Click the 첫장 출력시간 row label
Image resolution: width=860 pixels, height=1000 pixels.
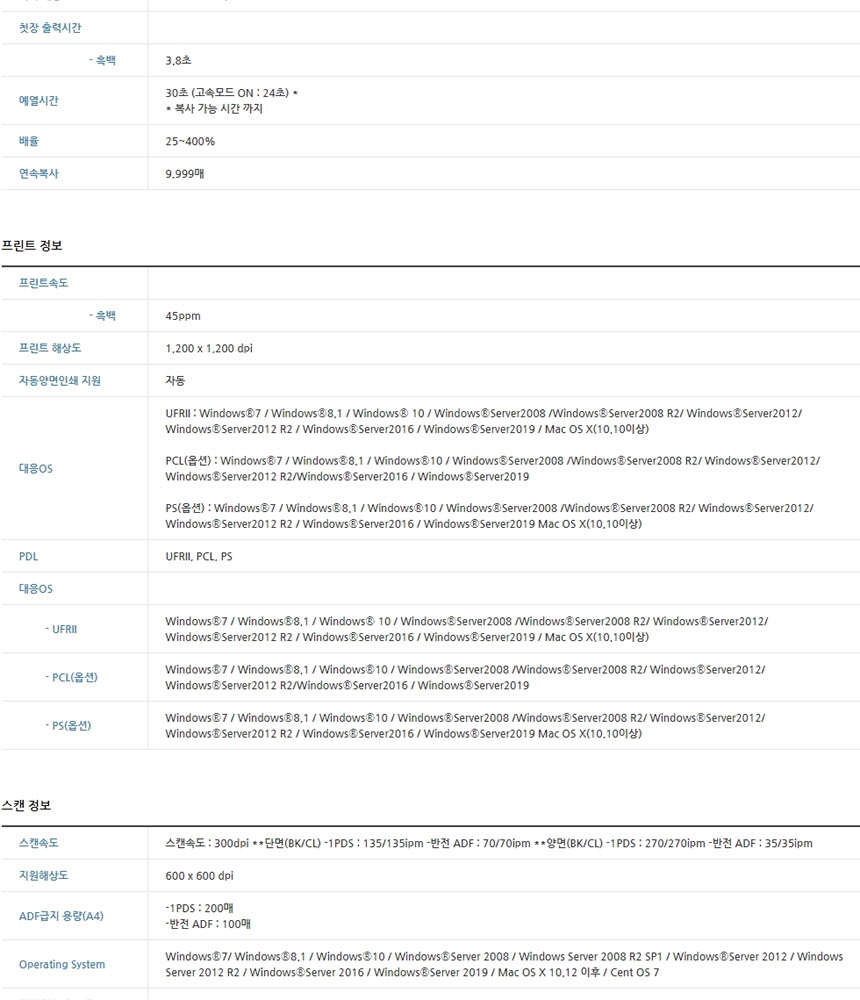(50, 27)
